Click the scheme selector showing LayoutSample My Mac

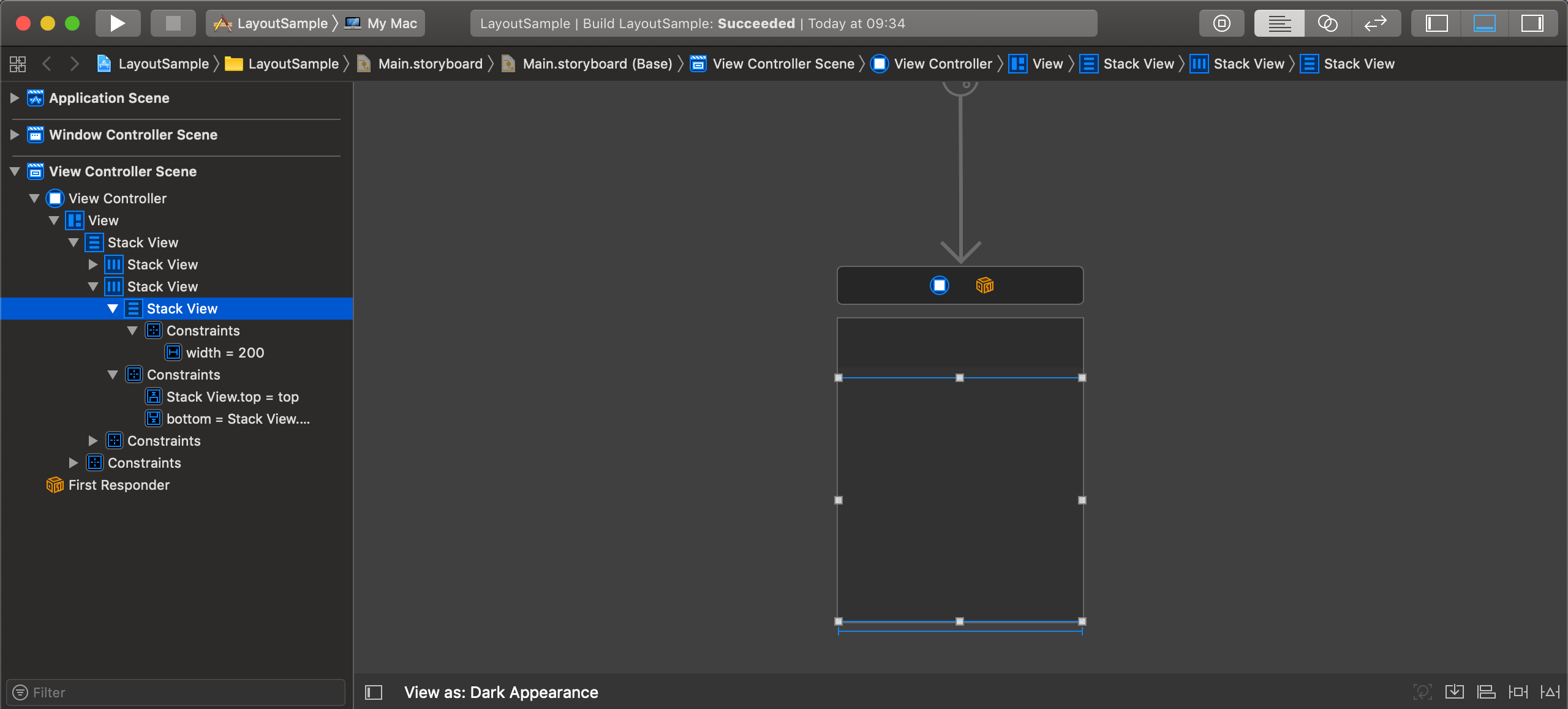[x=315, y=23]
